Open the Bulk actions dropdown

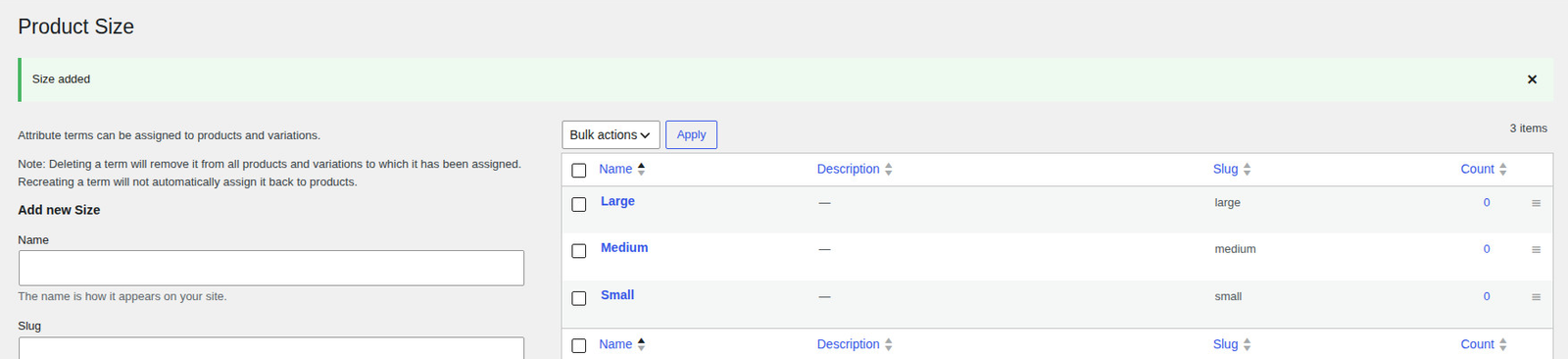coord(611,134)
